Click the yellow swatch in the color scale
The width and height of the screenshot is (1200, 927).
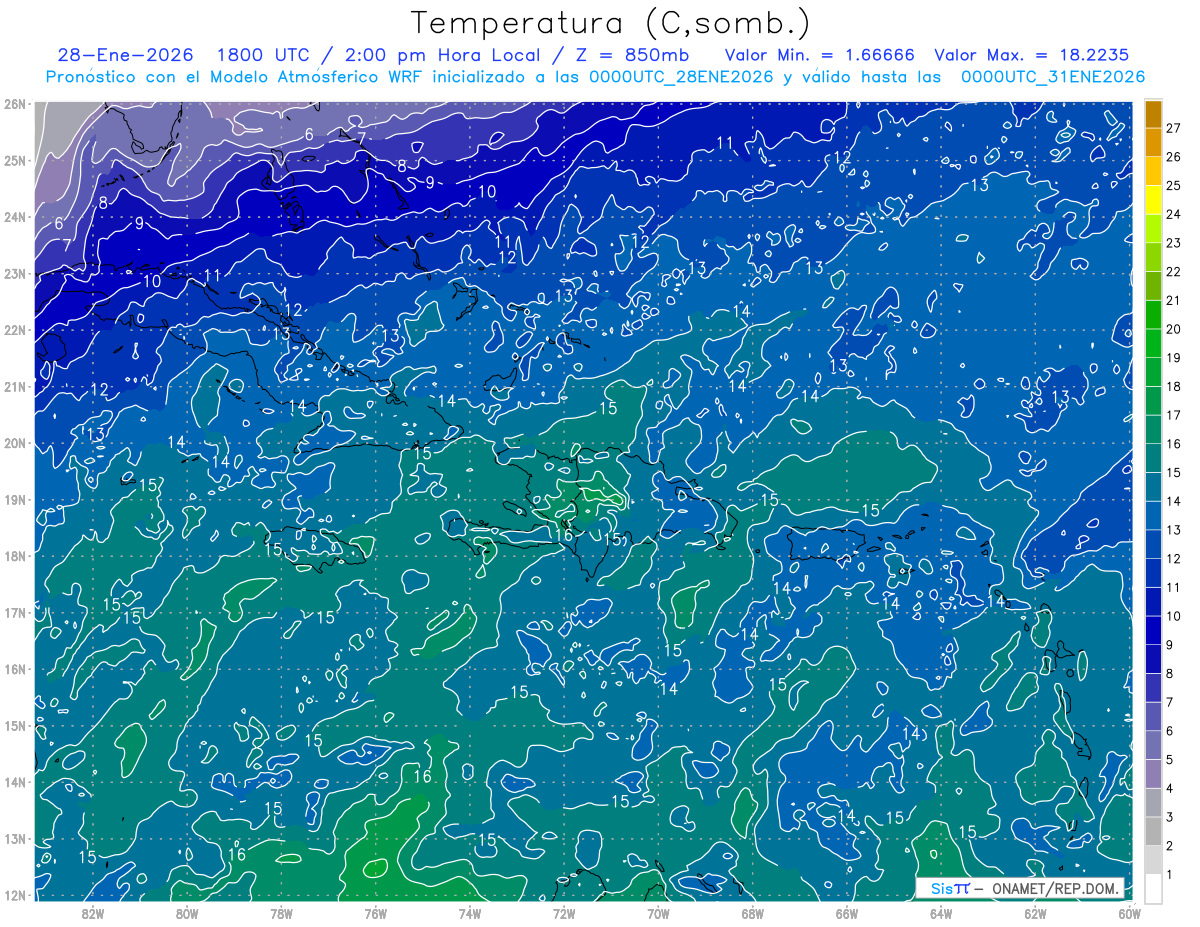coord(1153,200)
